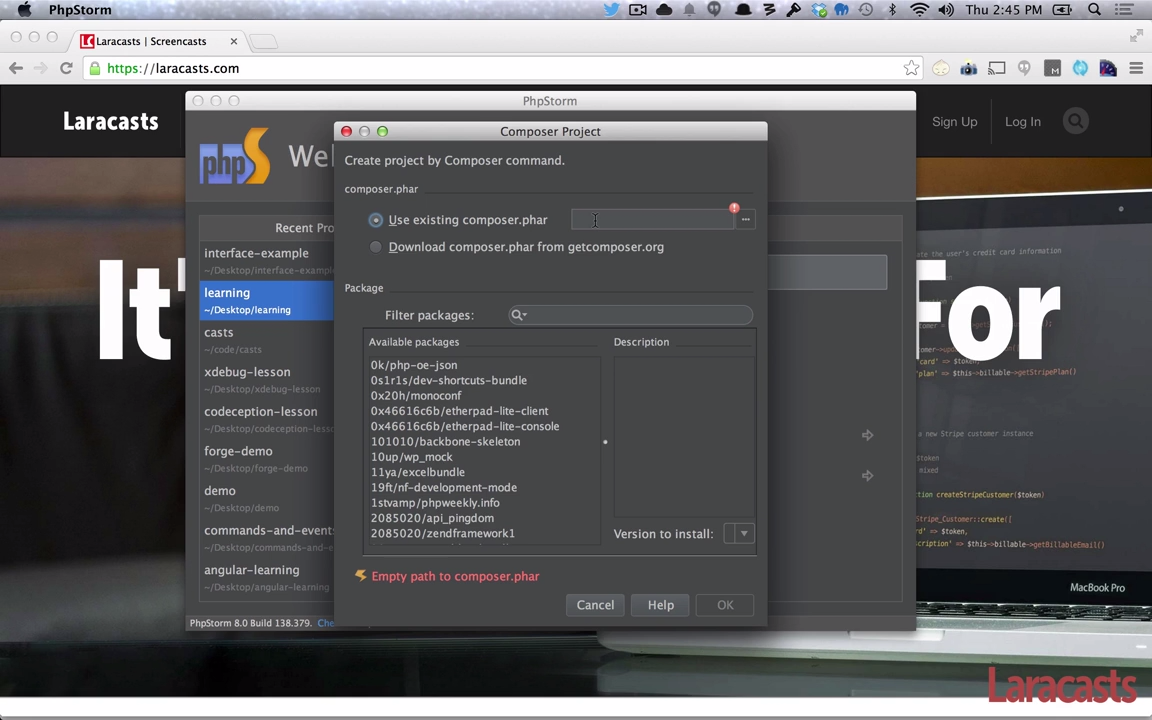Open the commands-and-events recent project
The height and width of the screenshot is (720, 1152).
point(266,538)
